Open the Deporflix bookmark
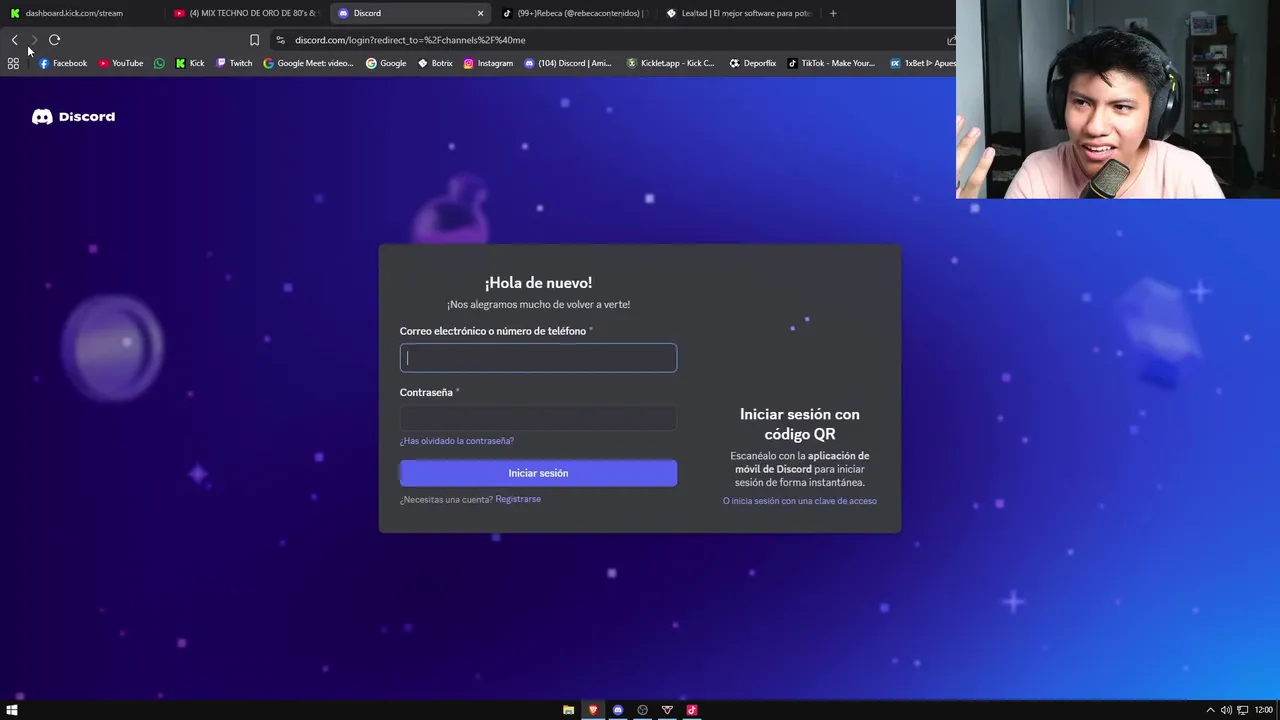Screen dimensions: 1280x720 752,63
